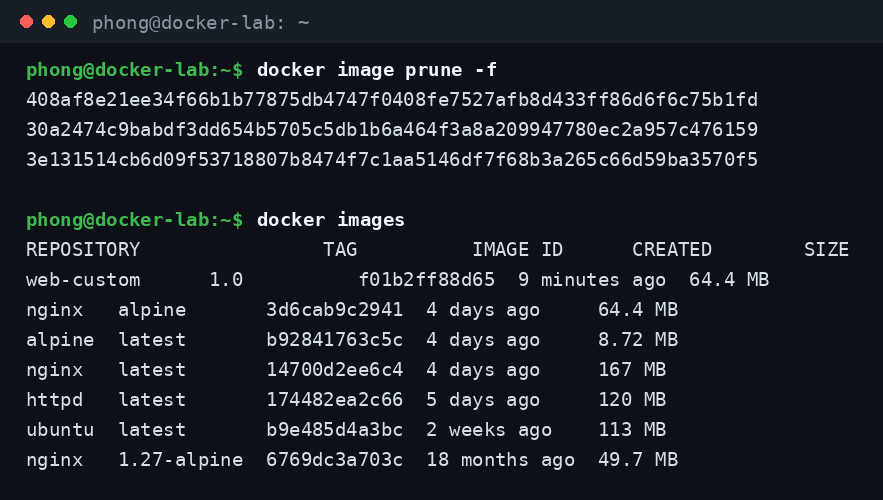Image resolution: width=883 pixels, height=500 pixels.
Task: Click the green maximize window button
Action: click(70, 22)
